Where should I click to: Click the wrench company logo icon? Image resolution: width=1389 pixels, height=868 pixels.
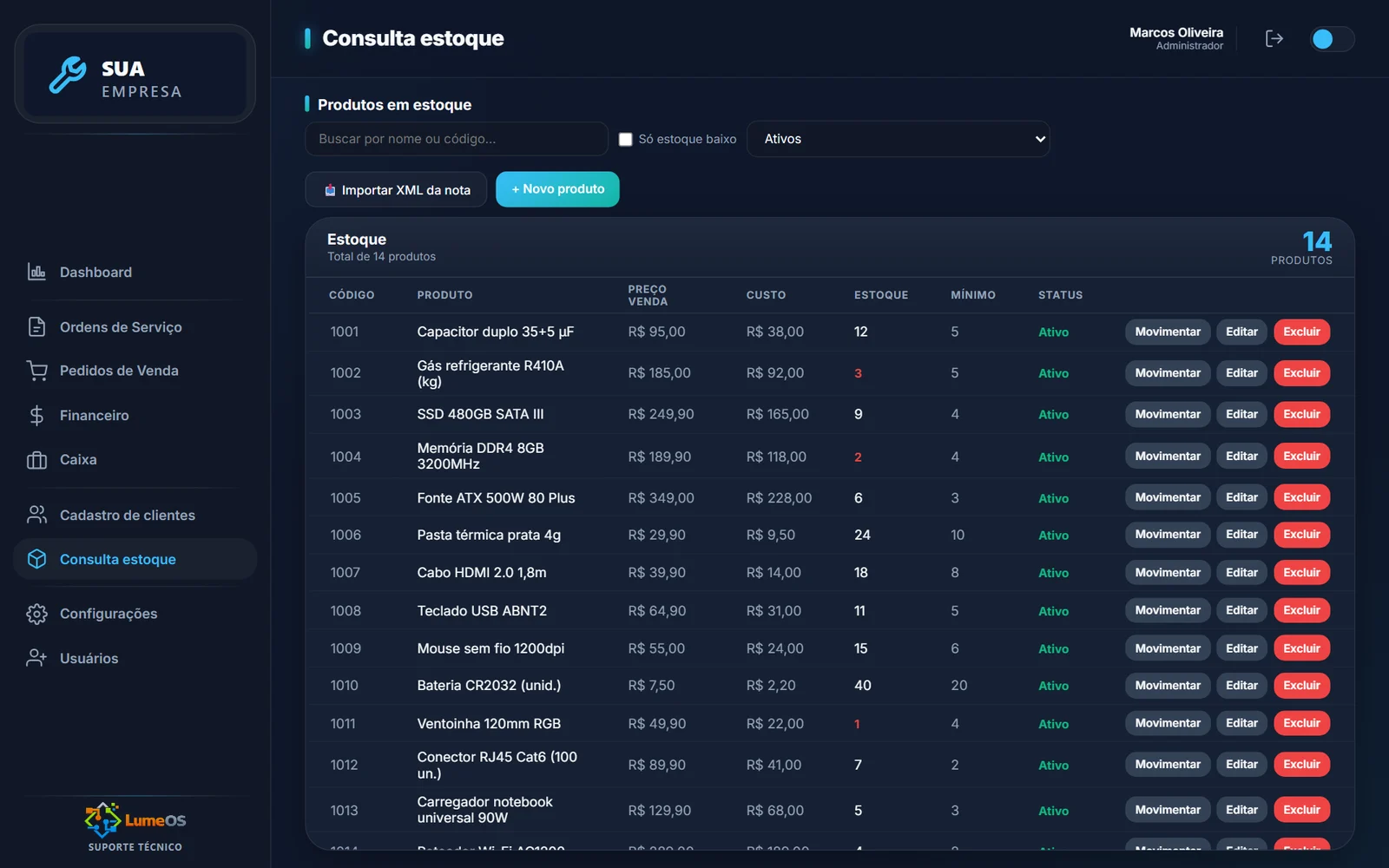68,75
